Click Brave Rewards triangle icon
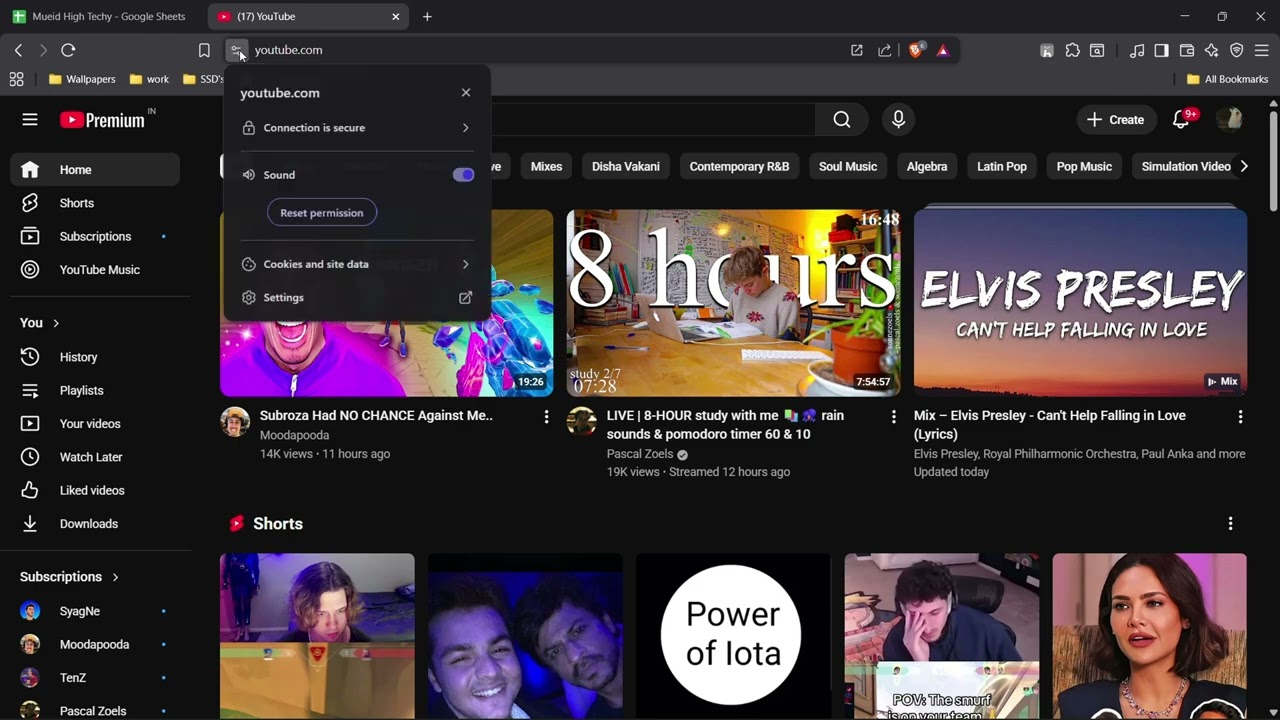 (942, 50)
